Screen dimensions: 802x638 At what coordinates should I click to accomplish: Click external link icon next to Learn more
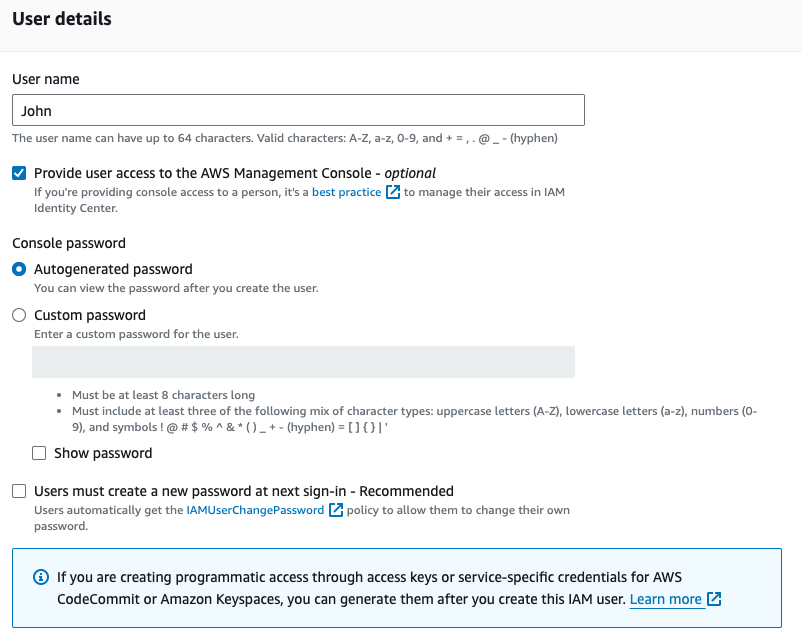click(714, 599)
